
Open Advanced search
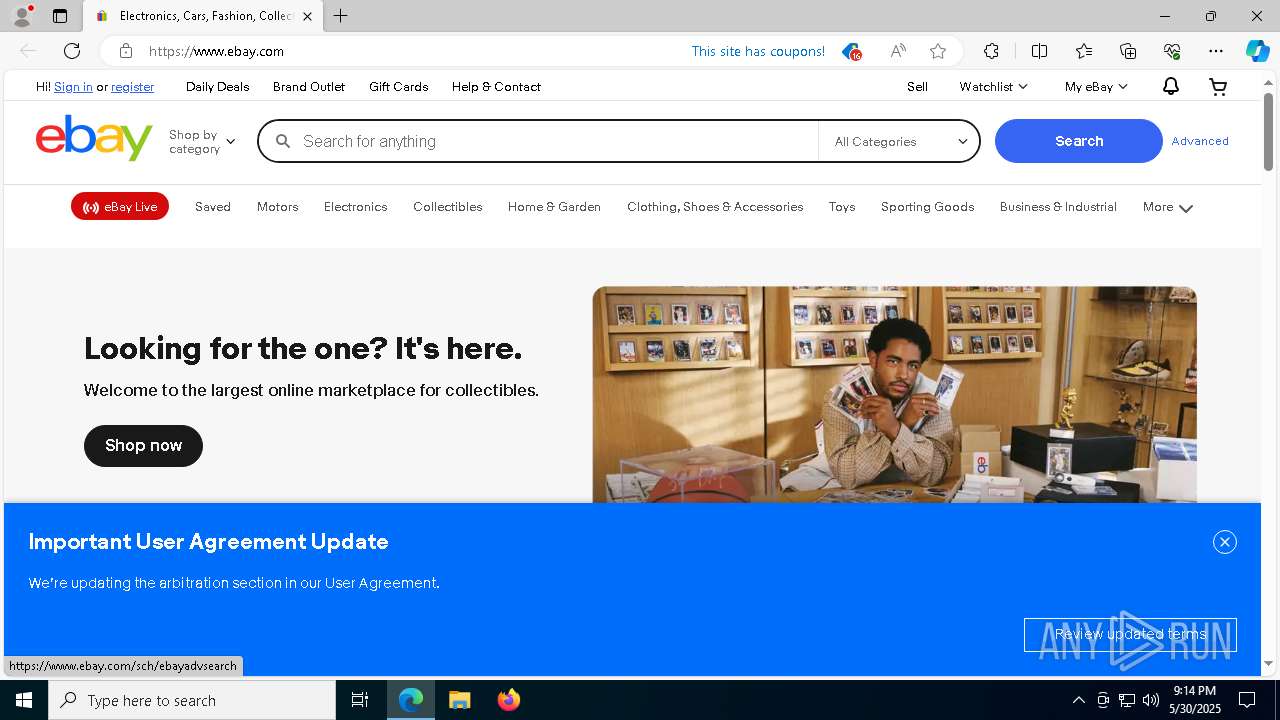(1200, 141)
